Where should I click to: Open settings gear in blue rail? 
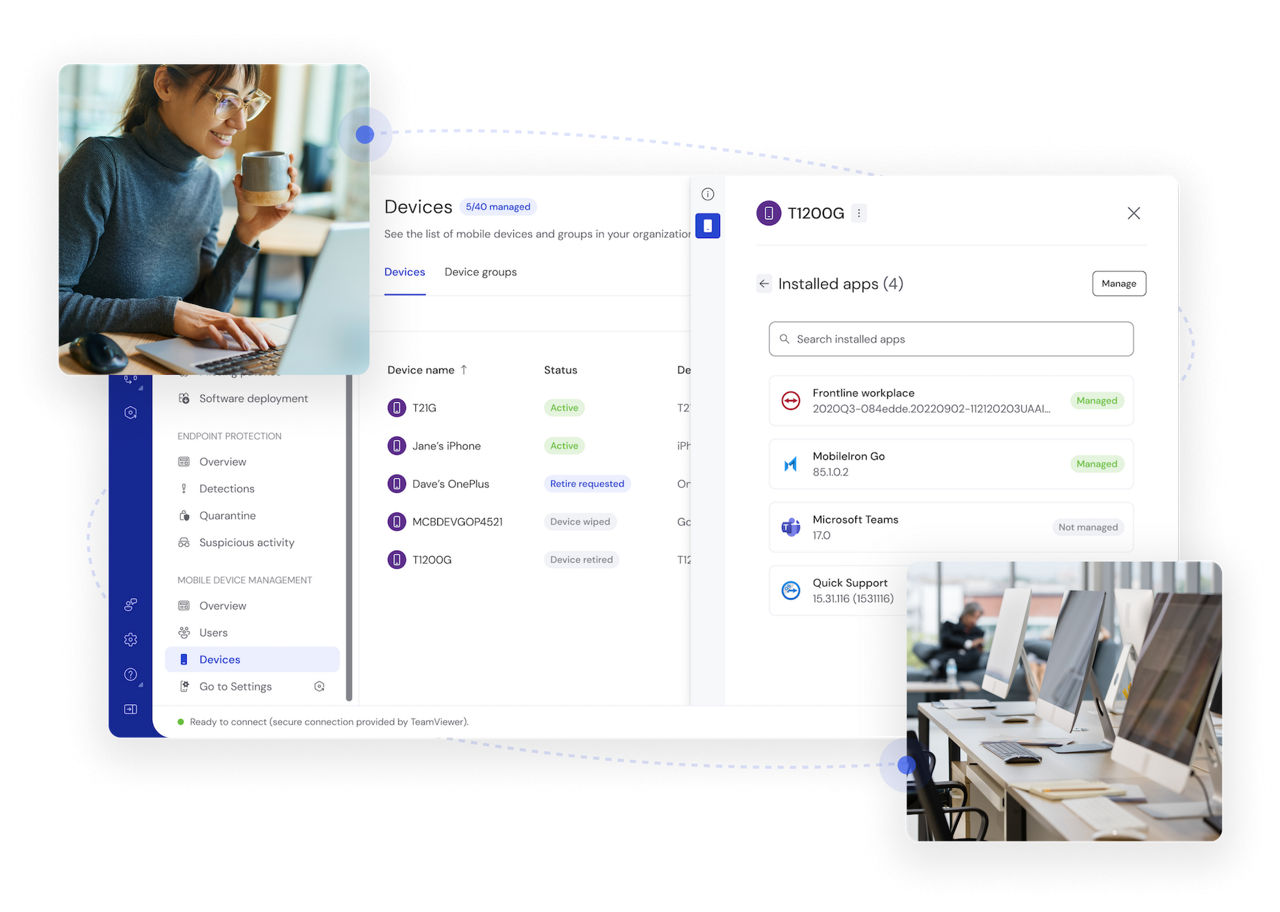click(130, 640)
